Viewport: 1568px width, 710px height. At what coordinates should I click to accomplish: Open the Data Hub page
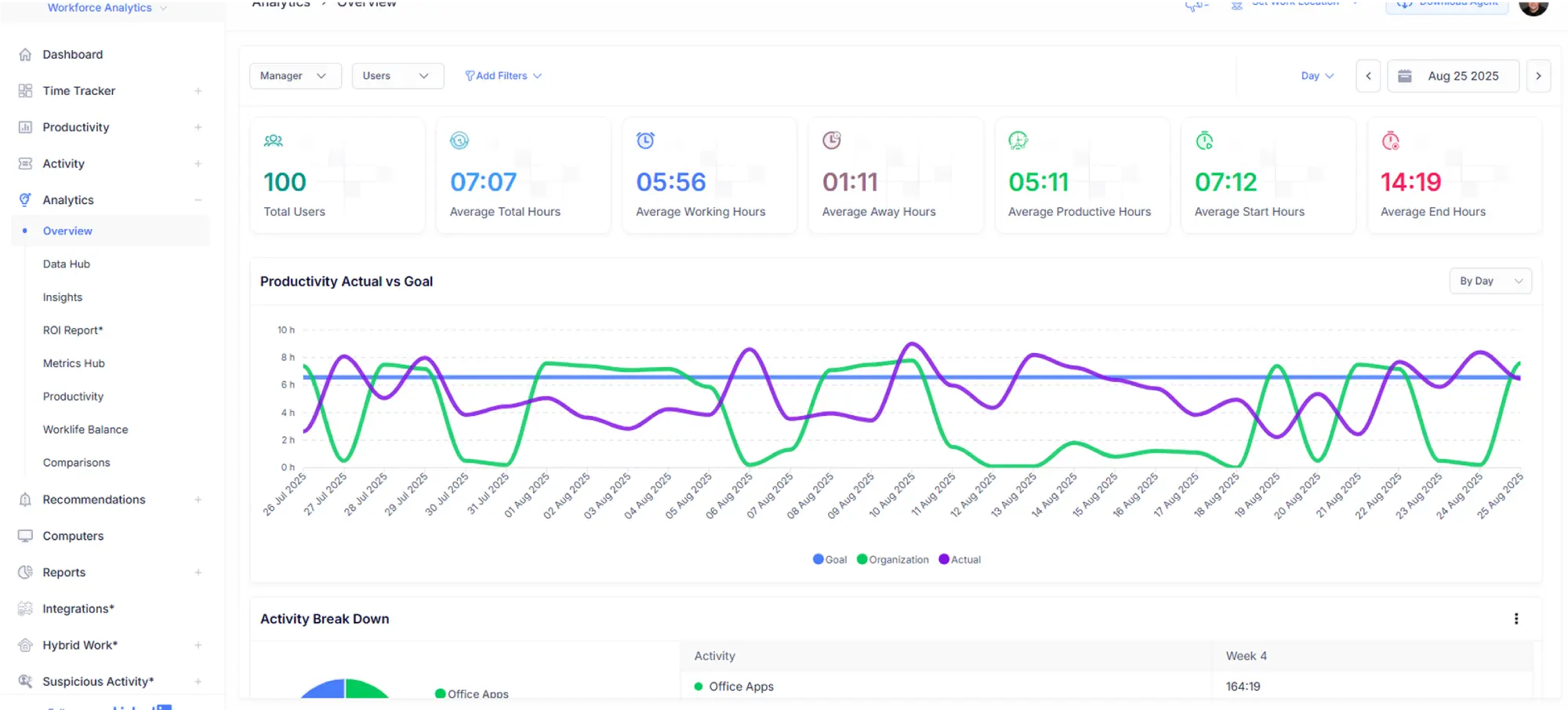[x=67, y=264]
